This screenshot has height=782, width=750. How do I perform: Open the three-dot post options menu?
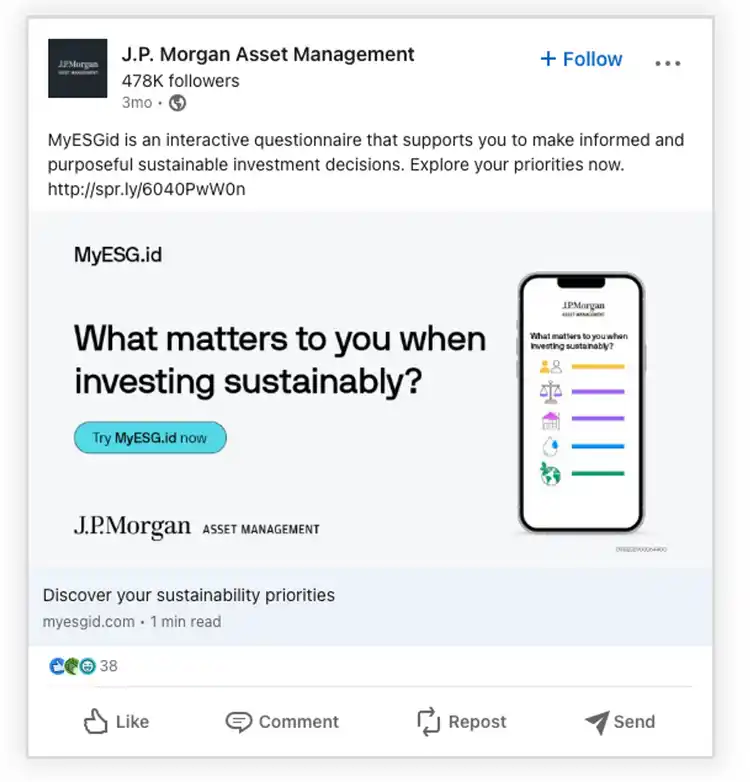click(x=667, y=63)
